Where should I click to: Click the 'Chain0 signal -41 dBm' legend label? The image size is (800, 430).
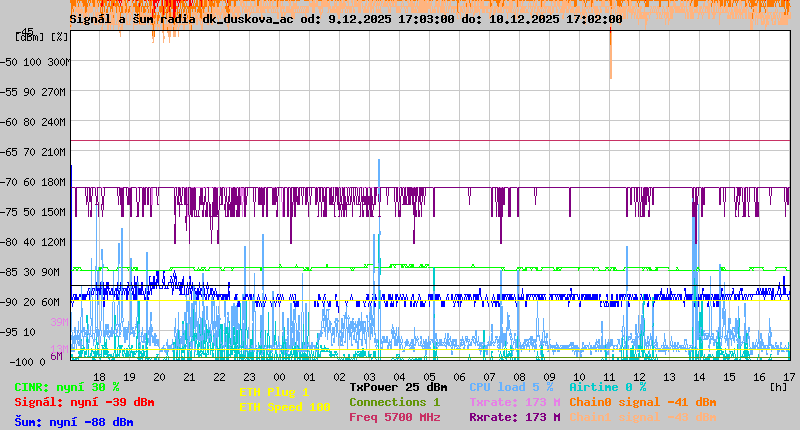pyautogui.click(x=643, y=402)
